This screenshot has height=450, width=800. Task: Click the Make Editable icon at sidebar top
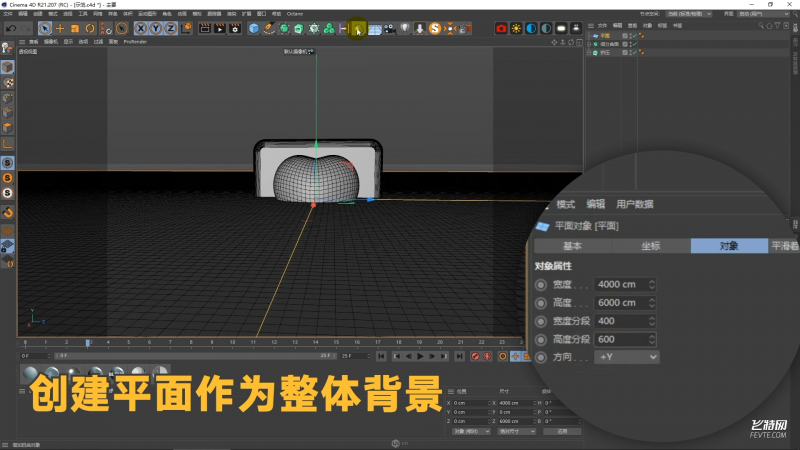click(7, 48)
